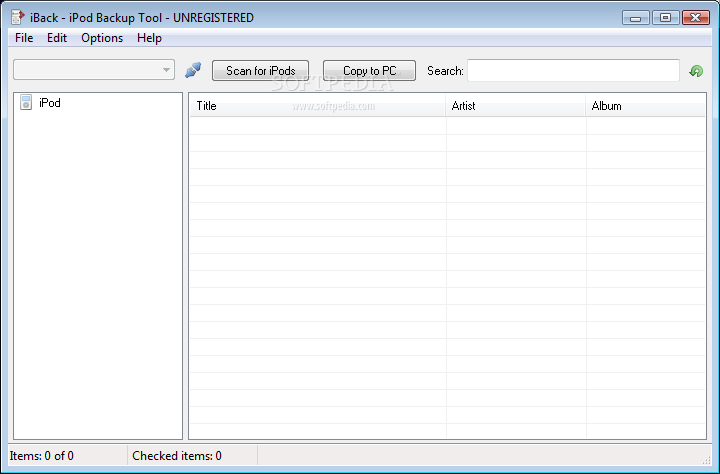Select the iPod tree item
720x474 pixels.
pos(50,103)
